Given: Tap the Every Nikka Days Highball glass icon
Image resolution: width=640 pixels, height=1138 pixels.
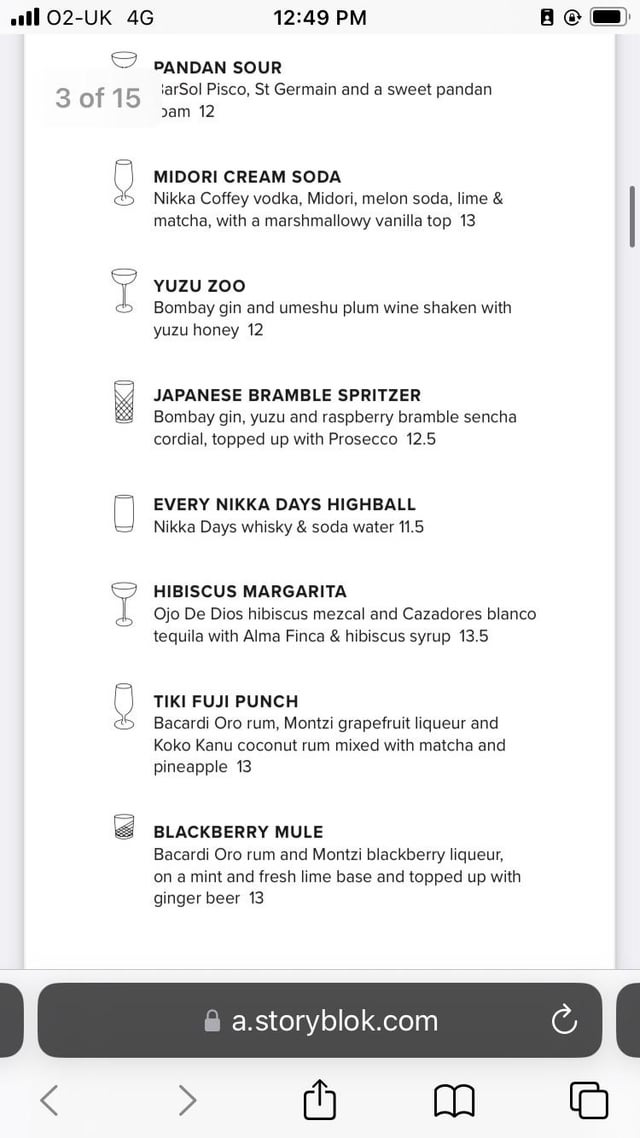Looking at the screenshot, I should point(124,513).
